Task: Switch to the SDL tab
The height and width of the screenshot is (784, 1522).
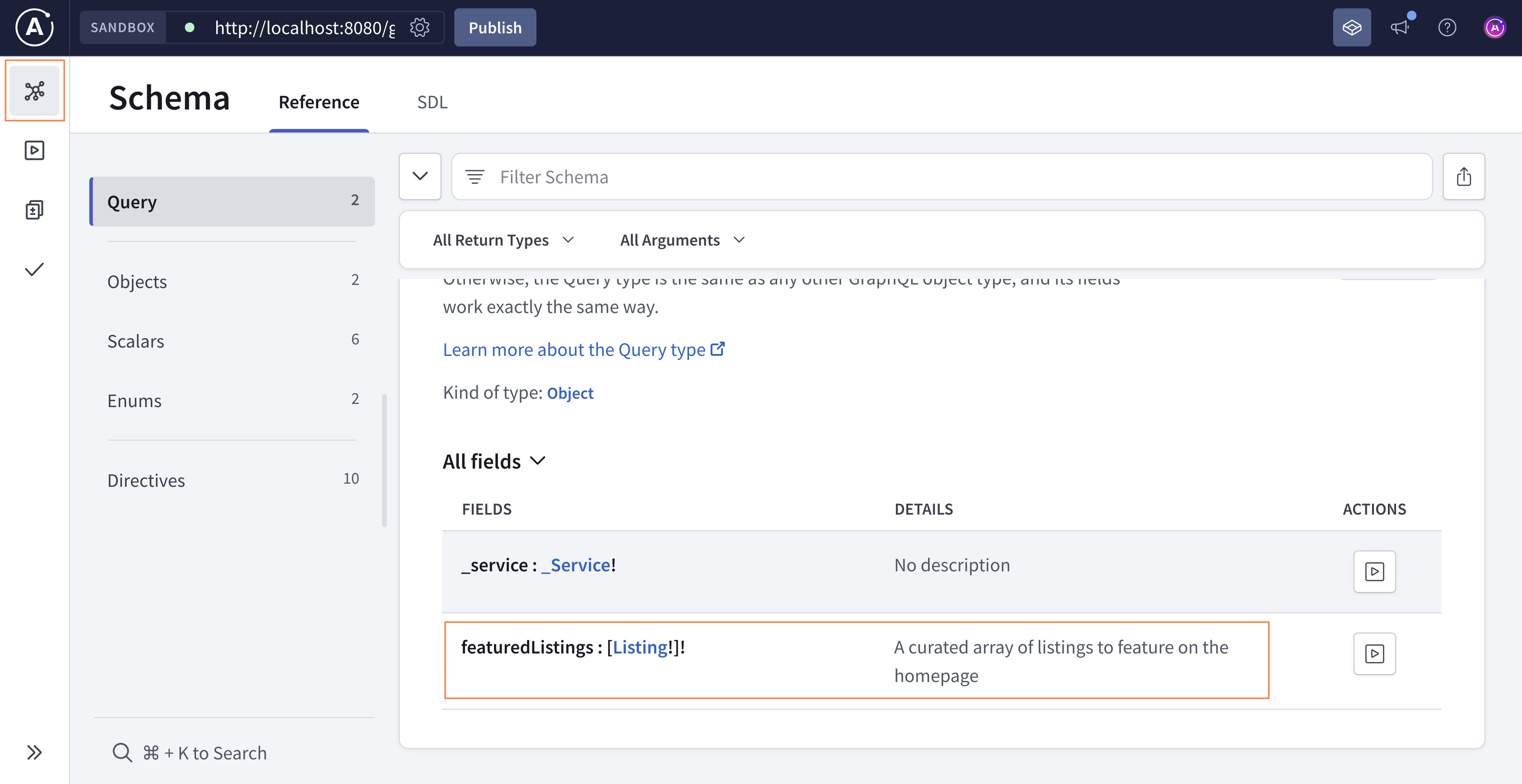Action: [432, 102]
